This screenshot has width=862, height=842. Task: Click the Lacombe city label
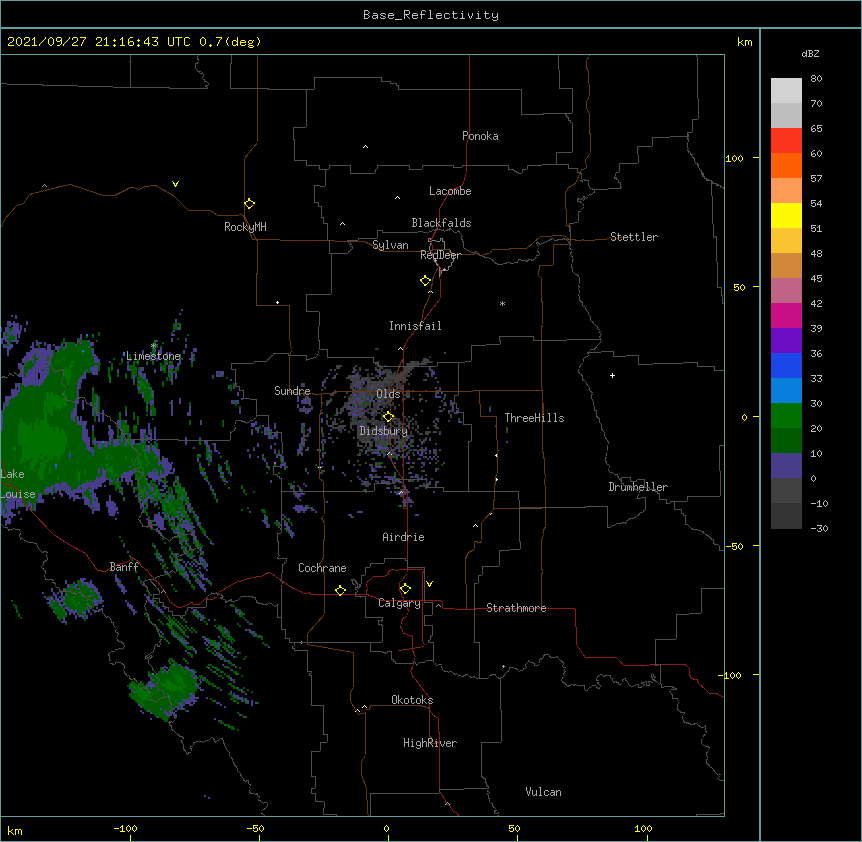(450, 191)
